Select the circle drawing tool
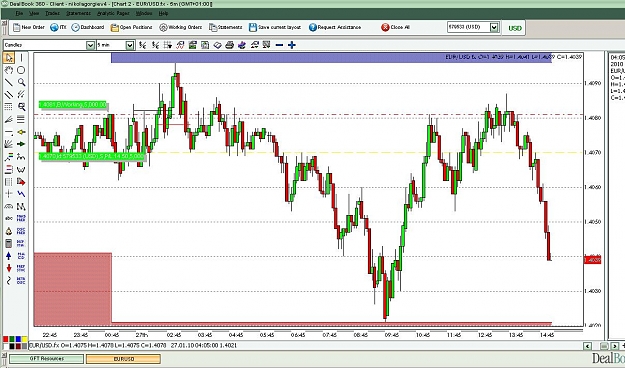625x368 pixels. tap(21, 70)
